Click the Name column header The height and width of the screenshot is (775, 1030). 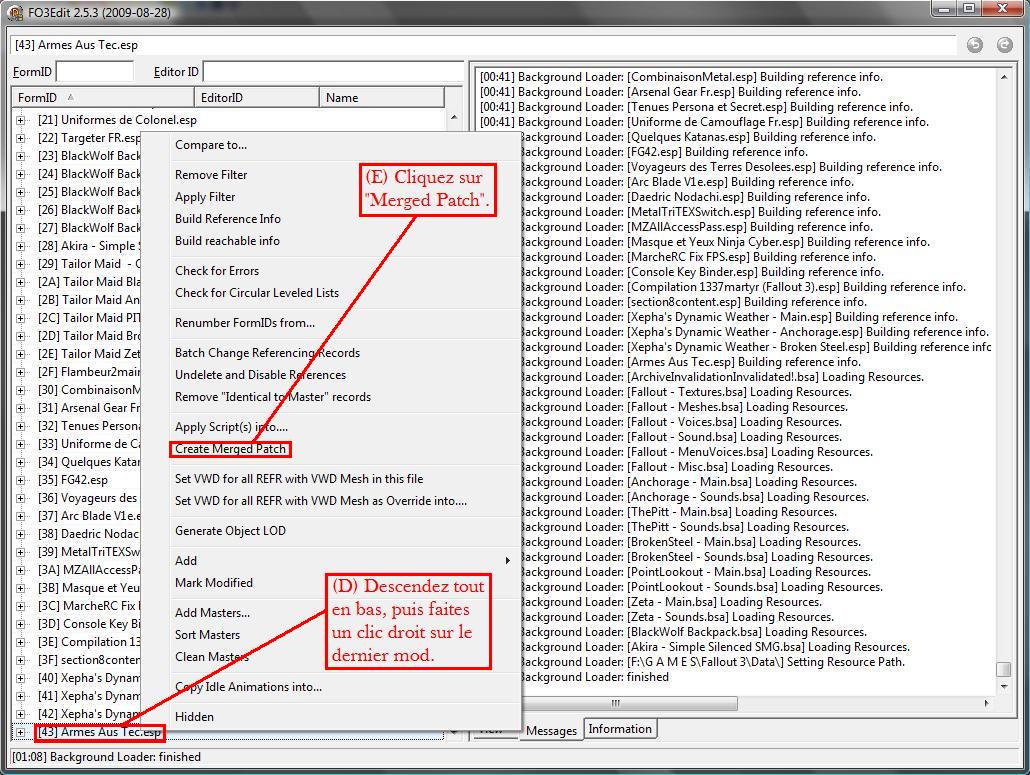pos(380,97)
